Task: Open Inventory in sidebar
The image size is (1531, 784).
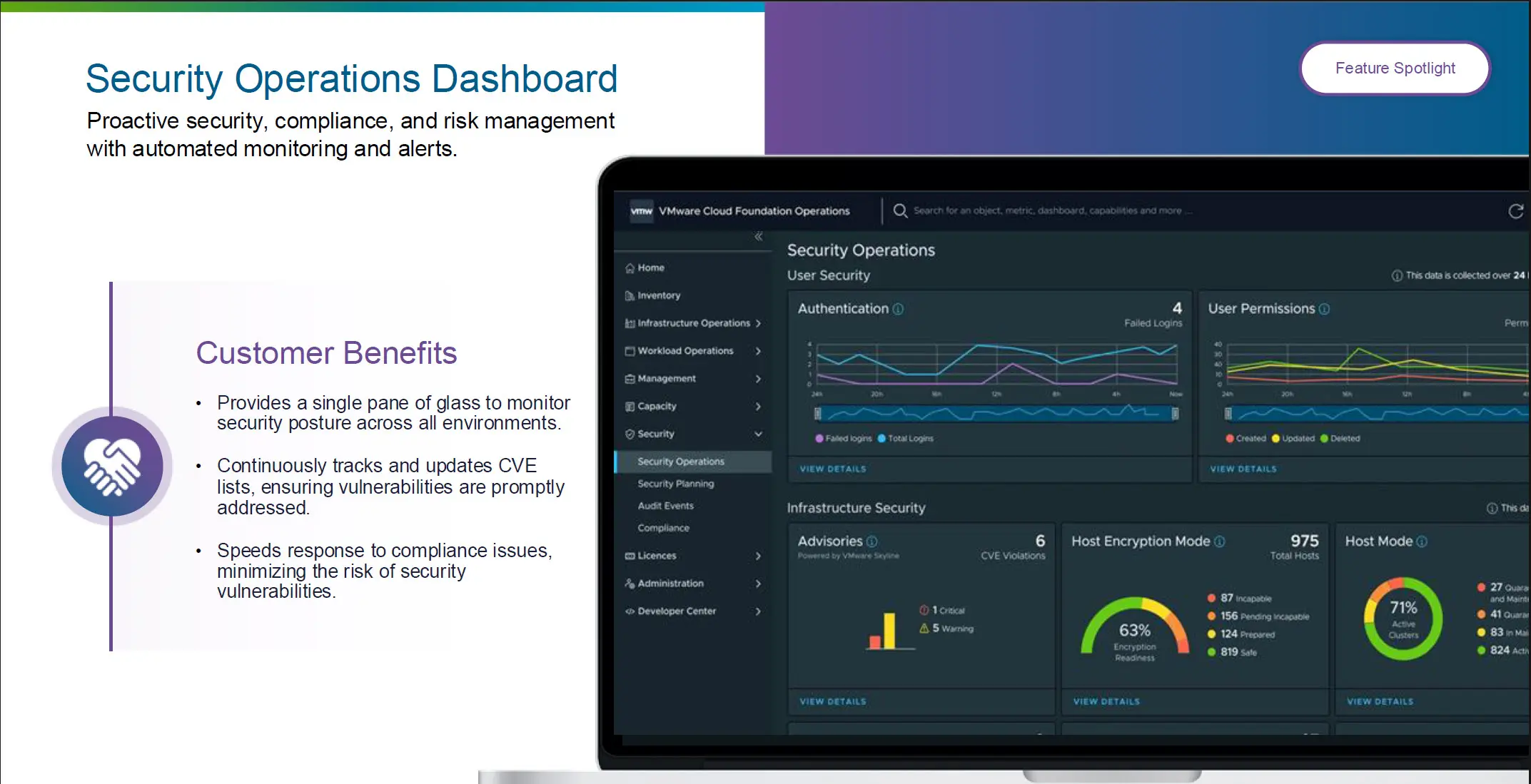Action: coord(659,295)
